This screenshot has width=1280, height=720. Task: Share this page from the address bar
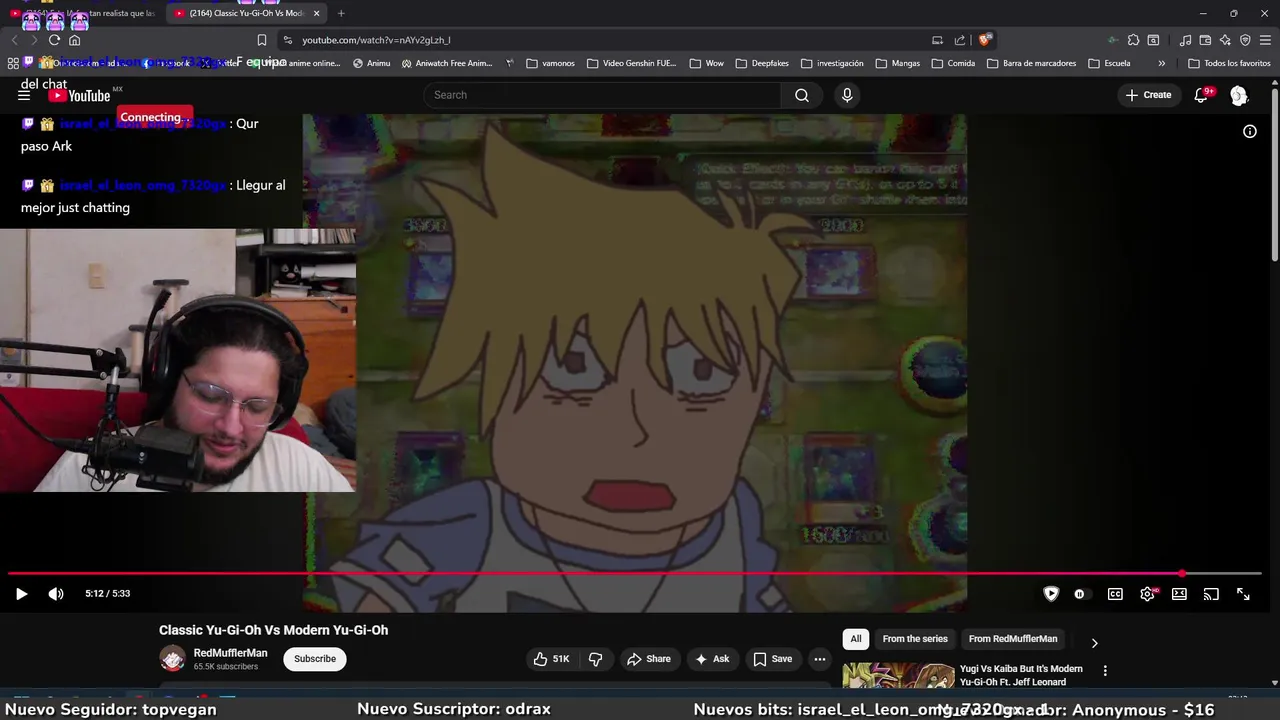coord(960,40)
